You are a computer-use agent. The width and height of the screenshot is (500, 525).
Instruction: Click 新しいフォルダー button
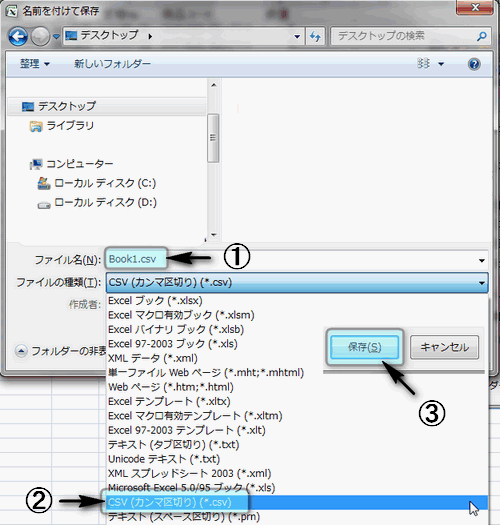coord(112,64)
